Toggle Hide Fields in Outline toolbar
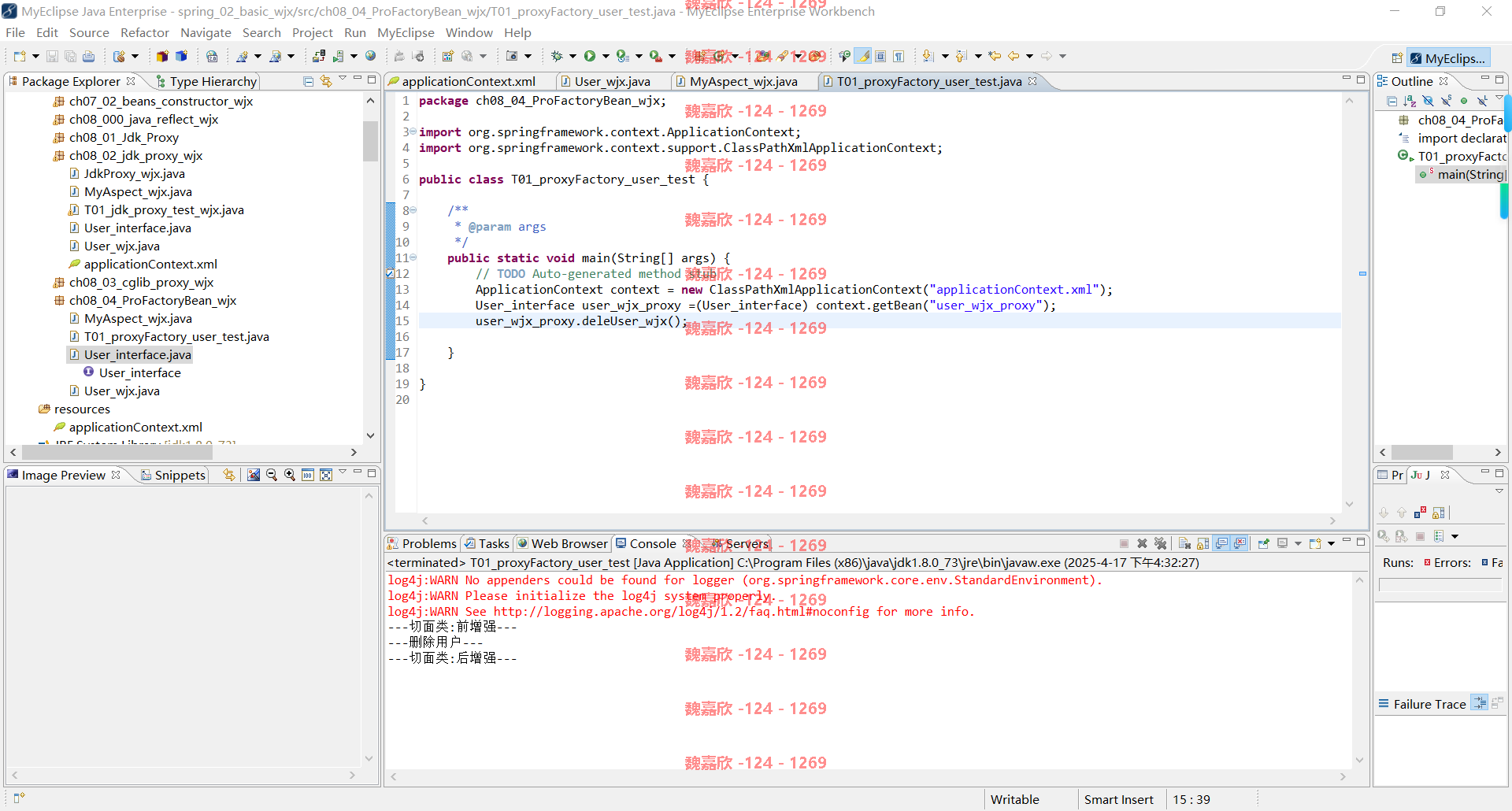Screen dimensions: 1512x811 [1428, 101]
